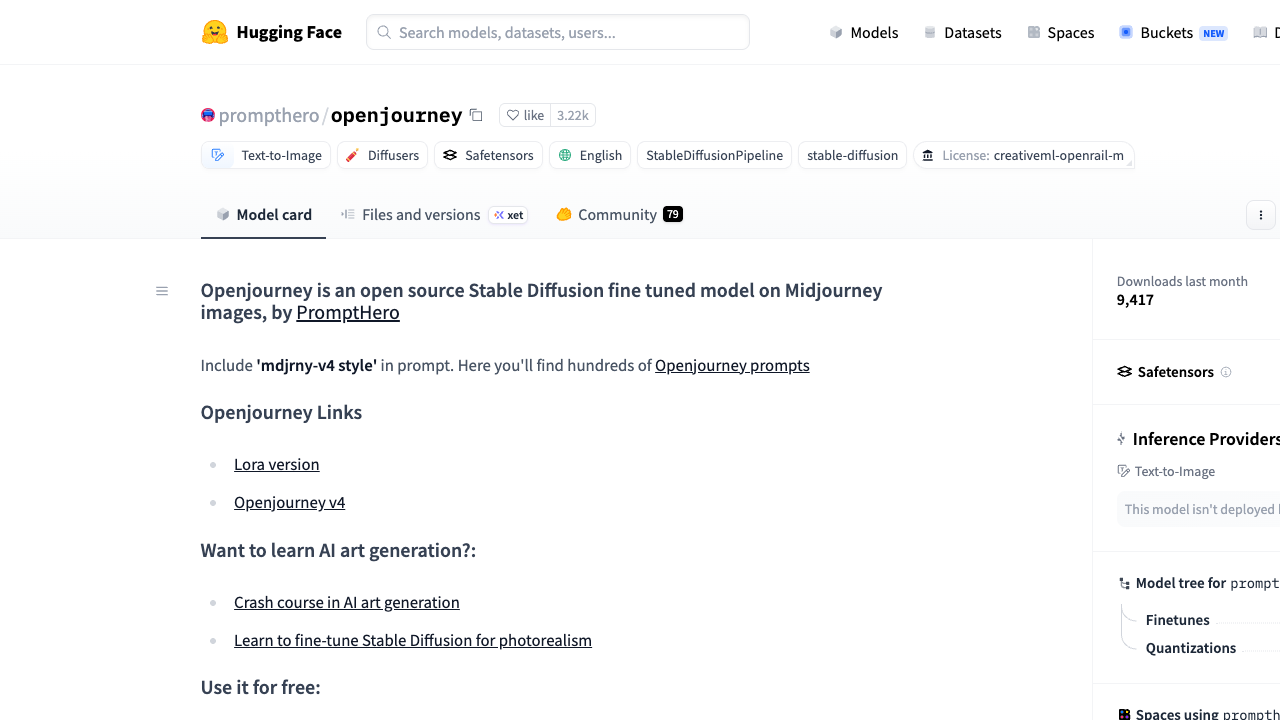
Task: Click sidebar Text-to-Image task icon
Action: tap(1124, 471)
